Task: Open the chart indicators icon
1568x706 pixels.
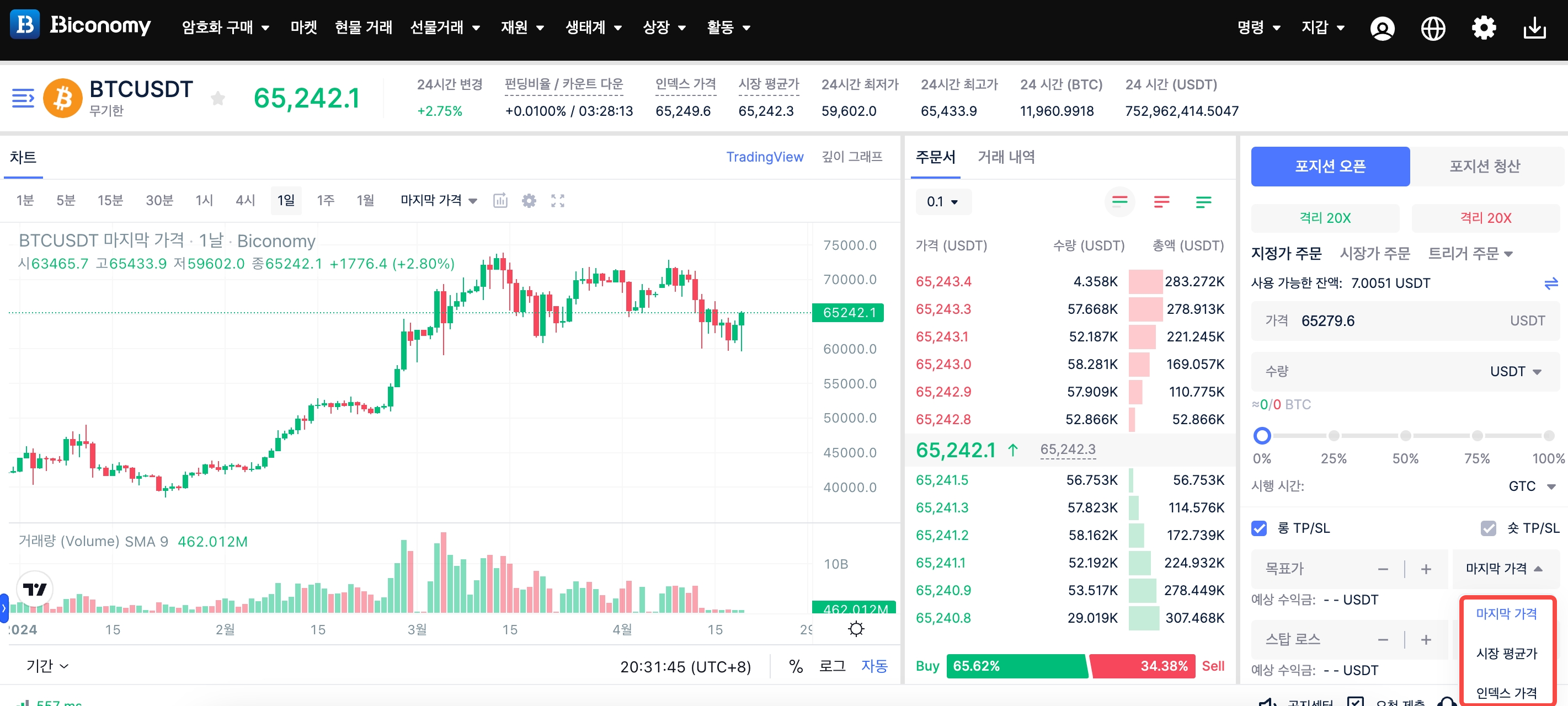Action: pyautogui.click(x=500, y=201)
